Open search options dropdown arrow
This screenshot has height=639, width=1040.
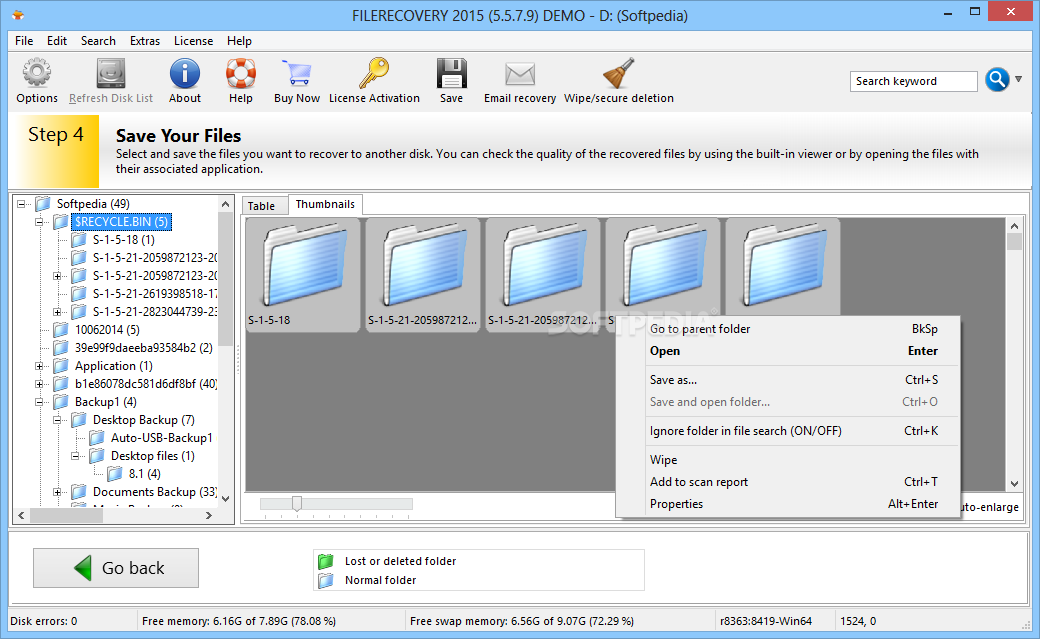(x=1018, y=79)
